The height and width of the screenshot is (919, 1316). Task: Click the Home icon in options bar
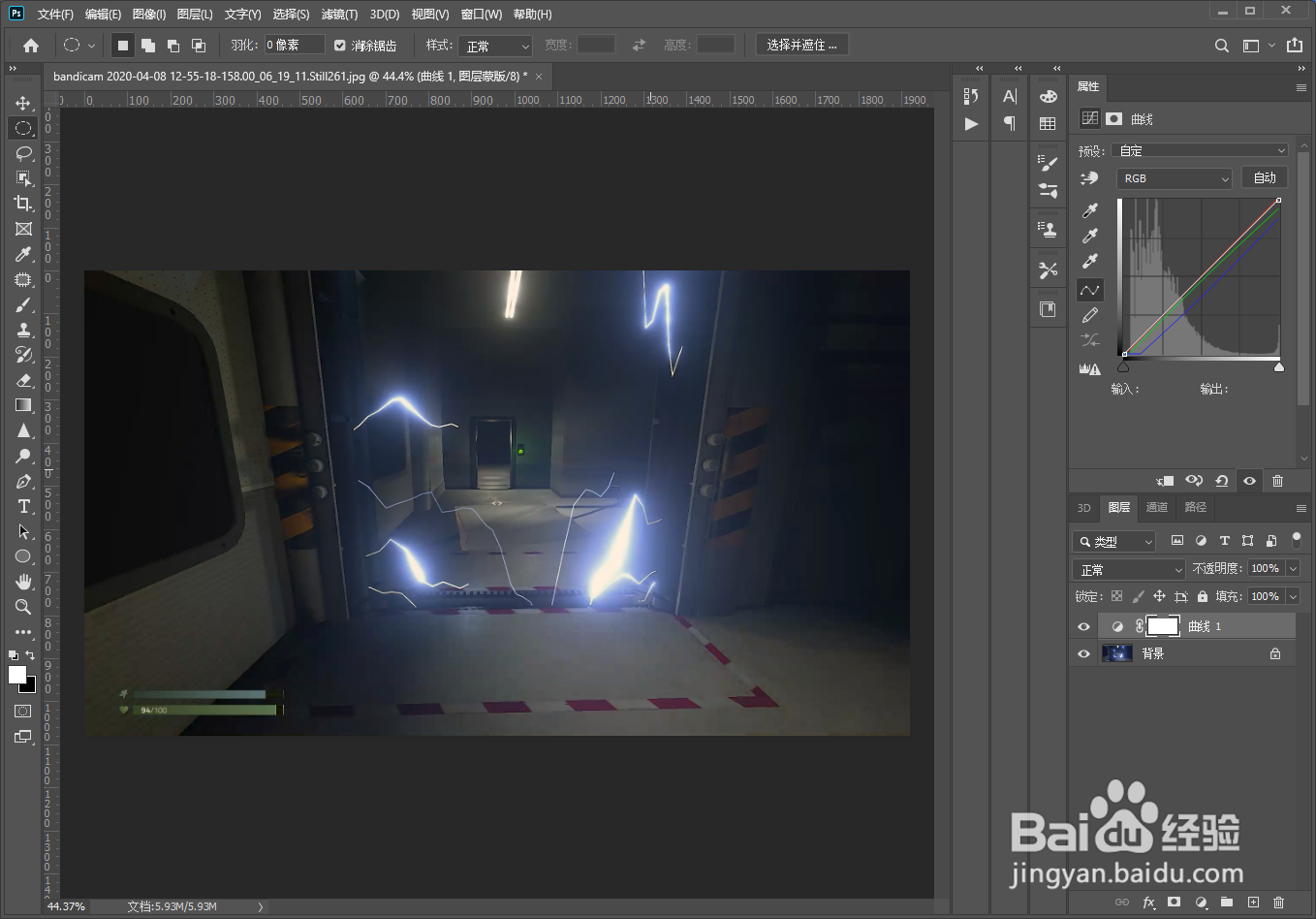pyautogui.click(x=31, y=46)
